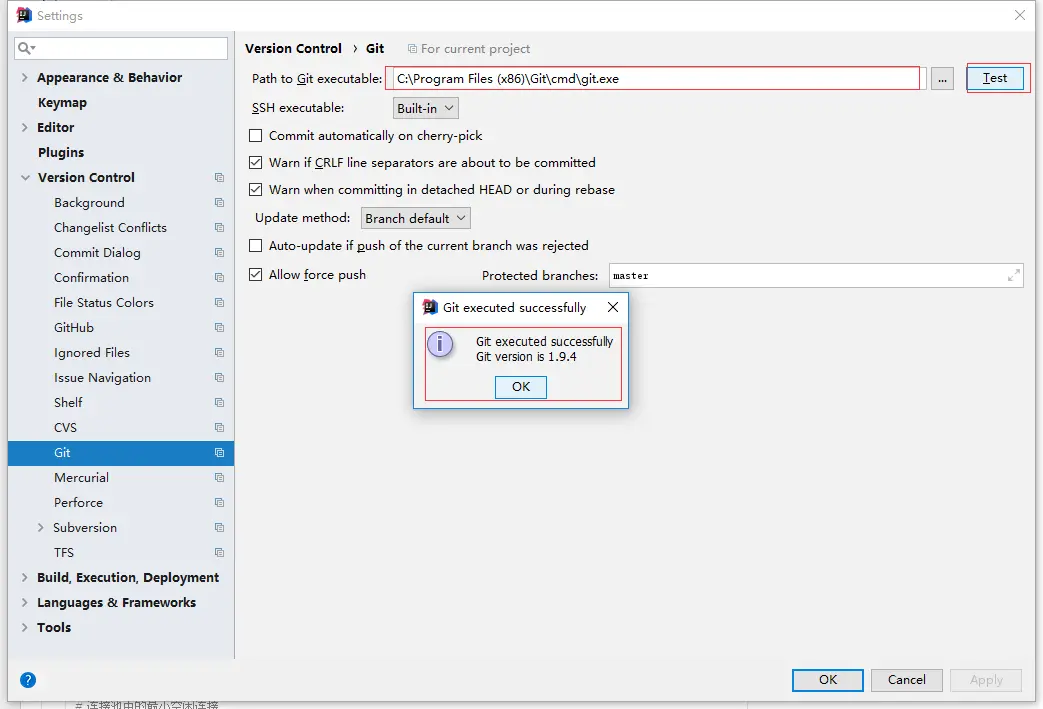Click Version Control in the breadcrumb
Image resolution: width=1043 pixels, height=709 pixels.
(293, 49)
